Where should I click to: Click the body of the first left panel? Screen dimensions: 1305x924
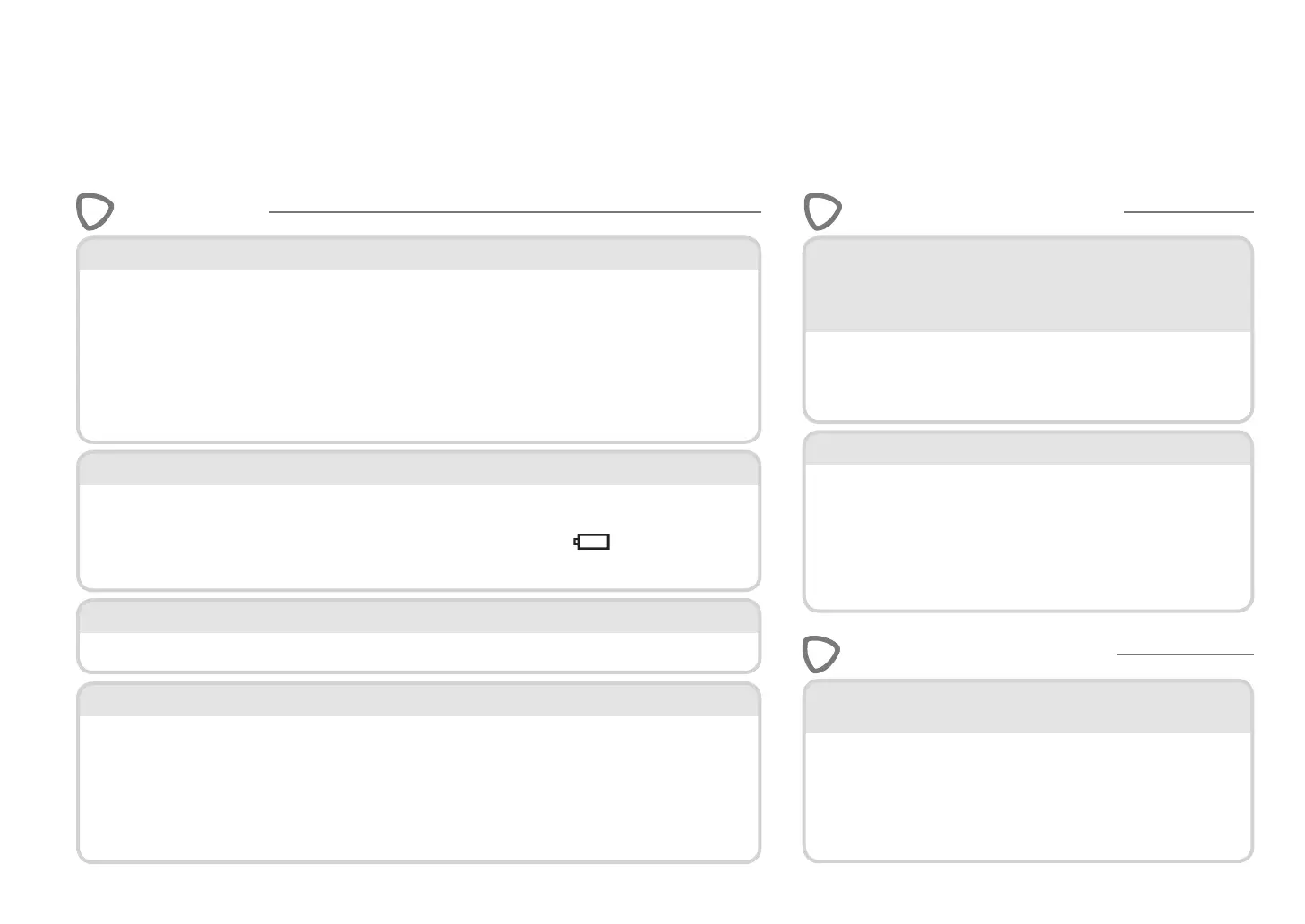418,354
